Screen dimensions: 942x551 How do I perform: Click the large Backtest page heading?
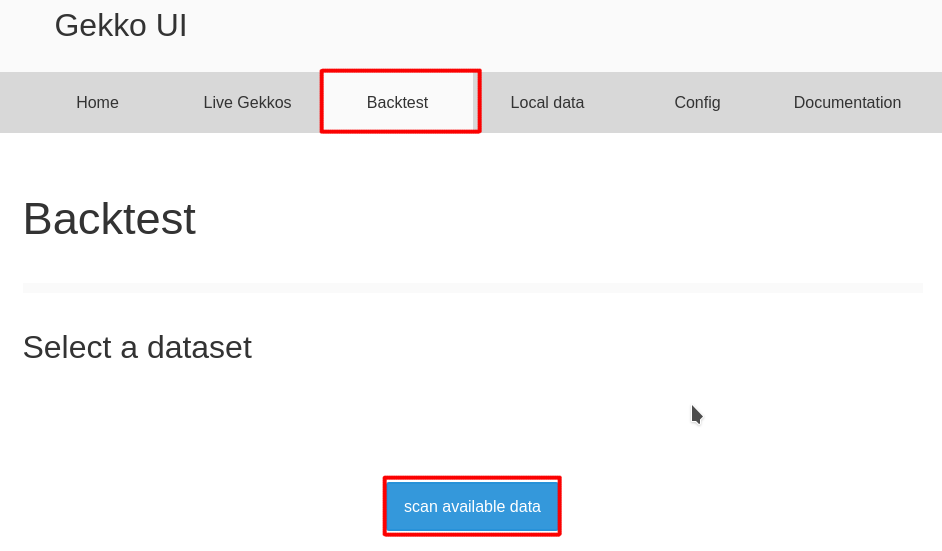[x=109, y=219]
